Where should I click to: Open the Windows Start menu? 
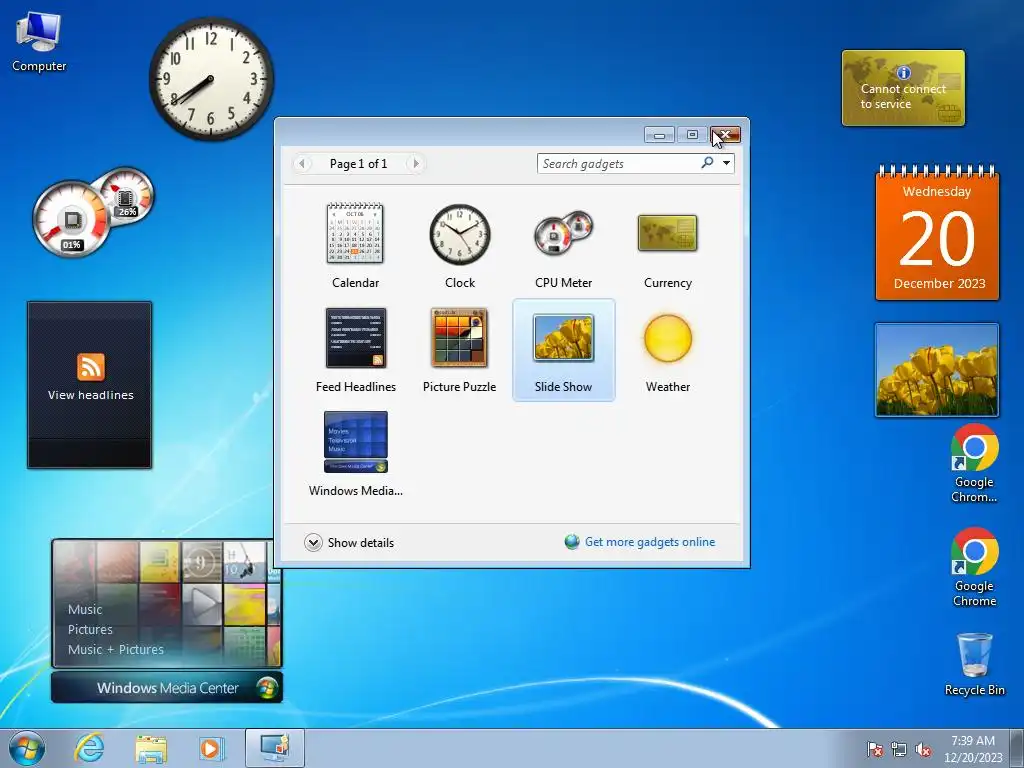click(27, 748)
